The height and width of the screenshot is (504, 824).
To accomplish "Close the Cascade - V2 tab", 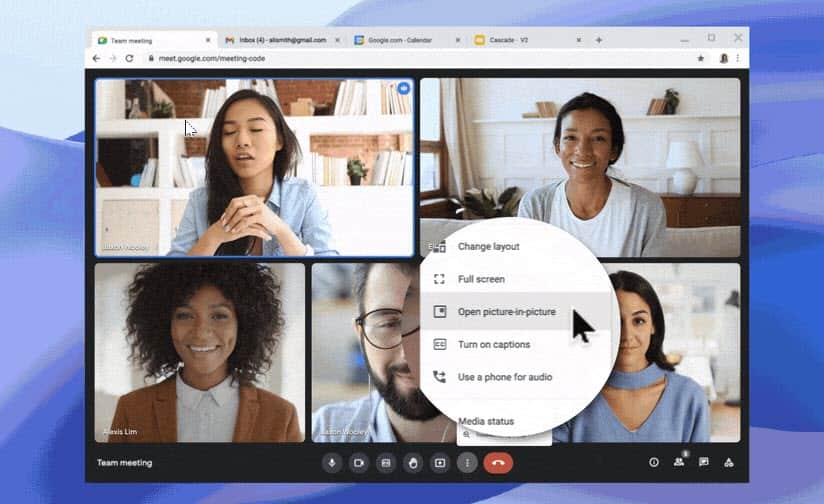I will click(x=579, y=40).
